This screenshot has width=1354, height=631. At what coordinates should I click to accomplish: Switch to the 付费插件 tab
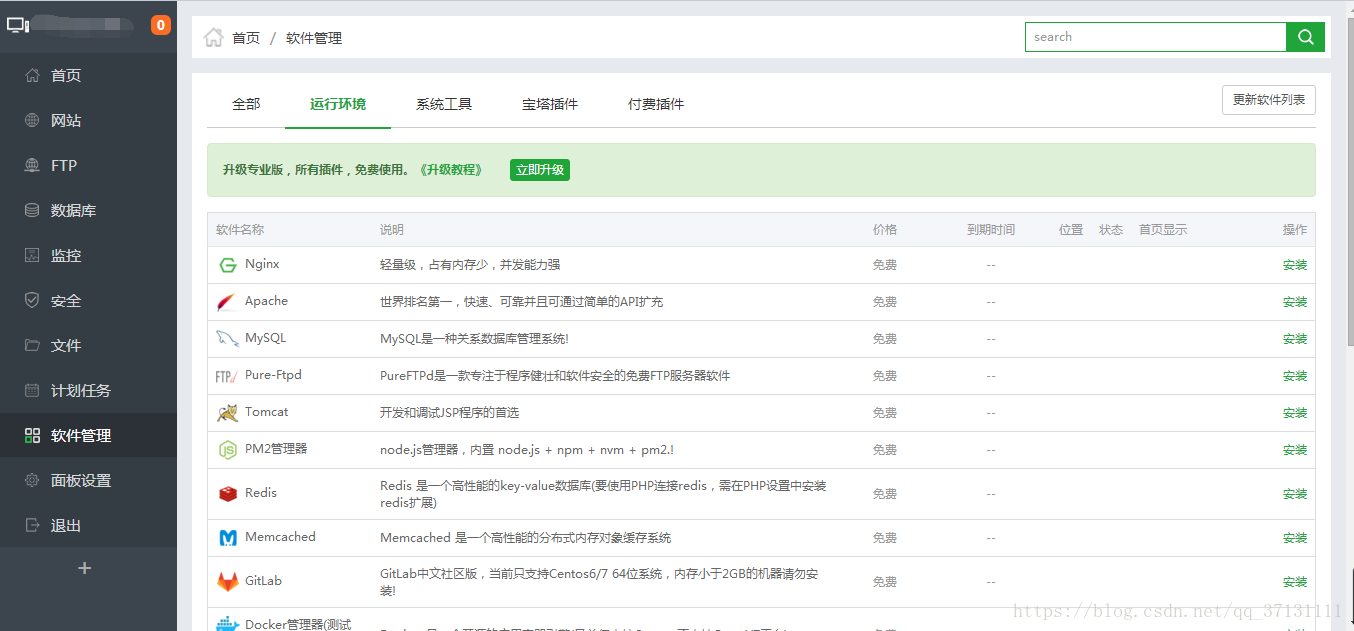point(656,104)
